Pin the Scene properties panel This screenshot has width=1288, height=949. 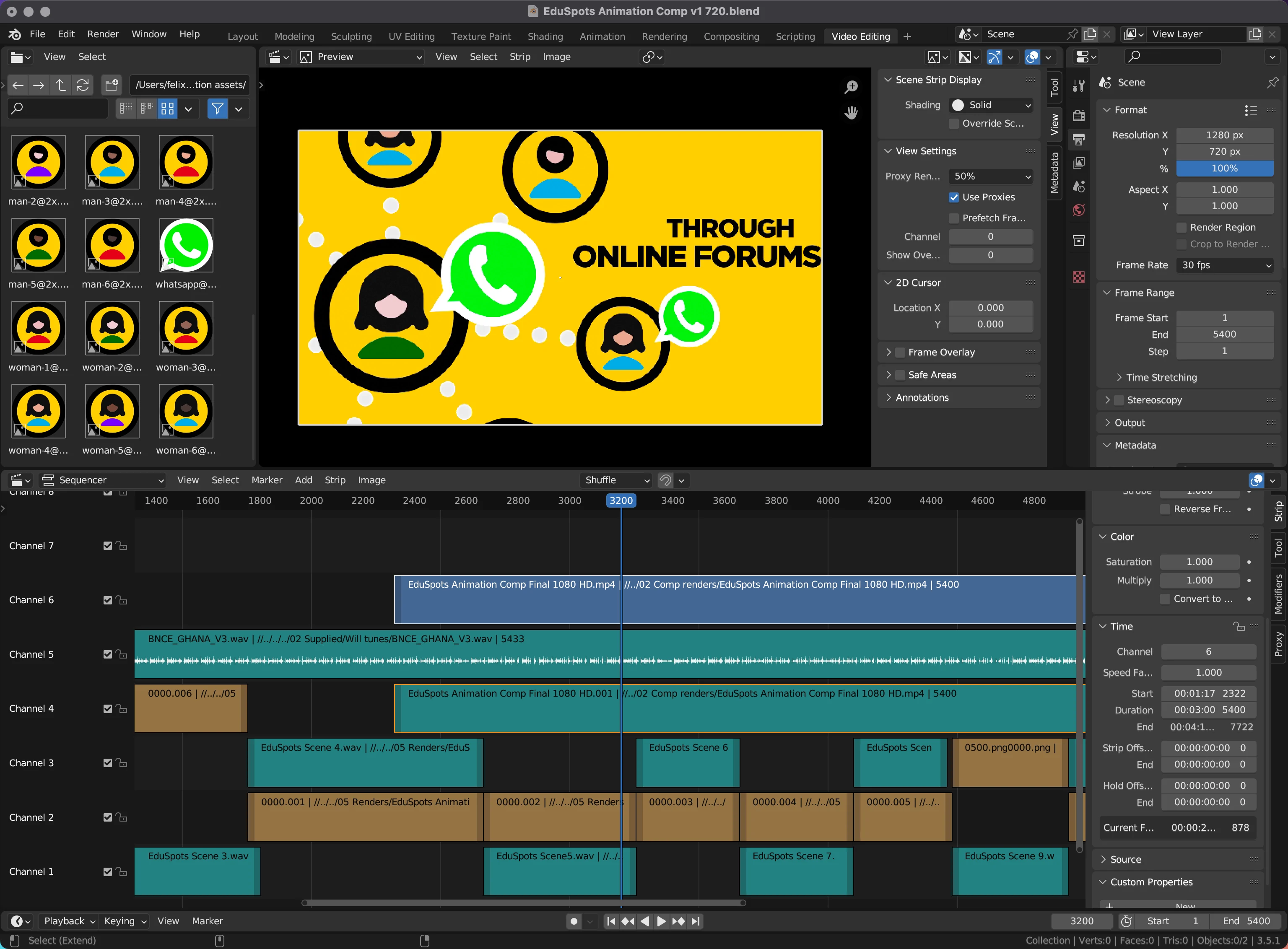point(1272,82)
